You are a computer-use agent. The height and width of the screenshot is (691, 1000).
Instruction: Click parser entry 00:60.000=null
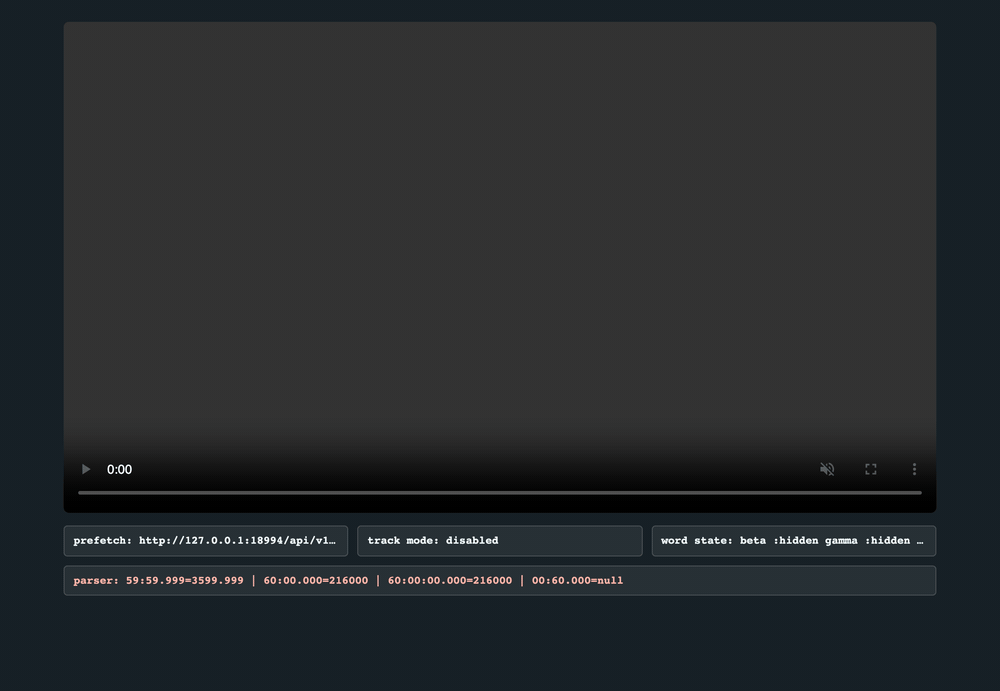[577, 581]
